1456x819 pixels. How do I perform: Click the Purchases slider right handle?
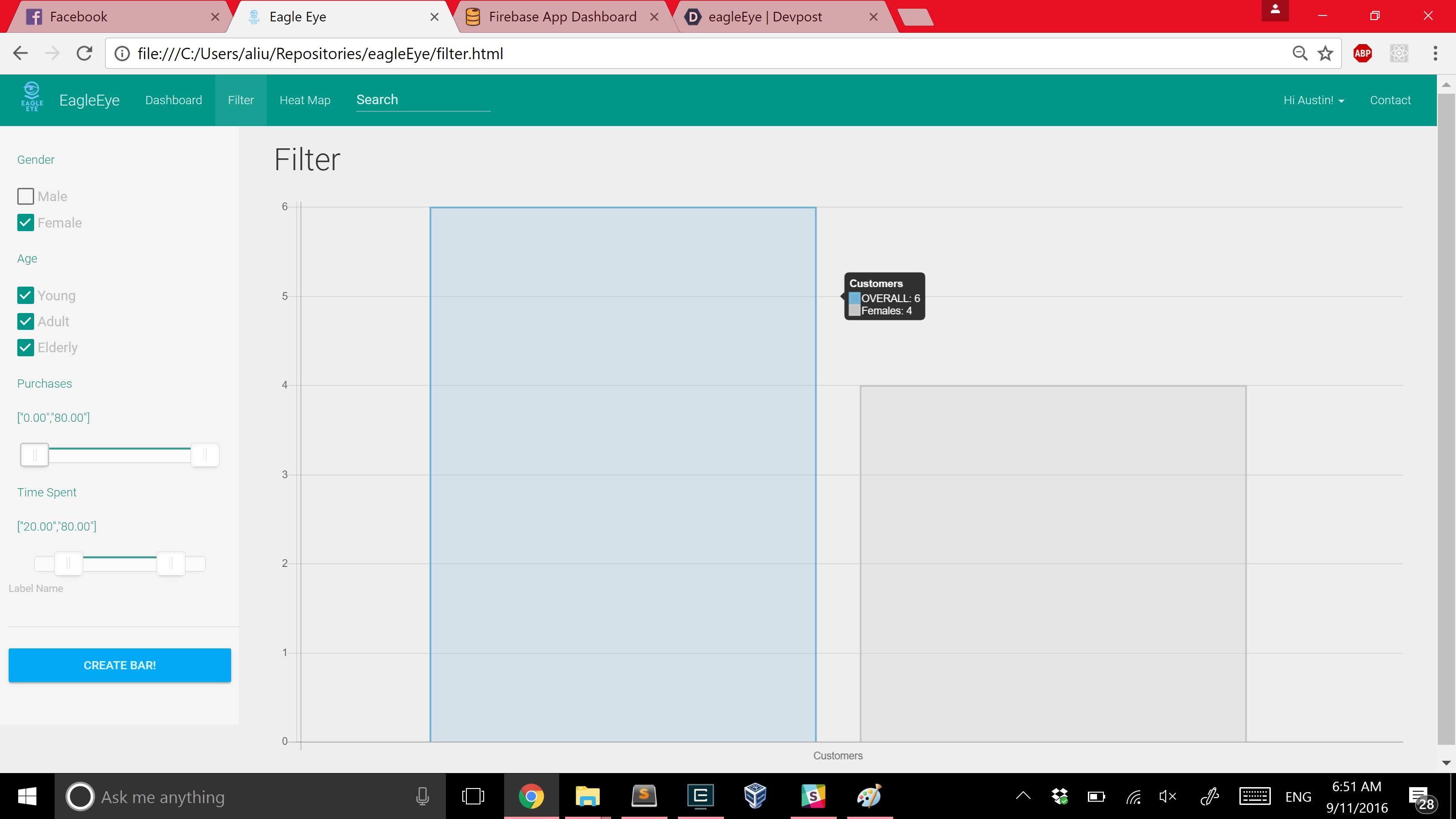pos(205,455)
